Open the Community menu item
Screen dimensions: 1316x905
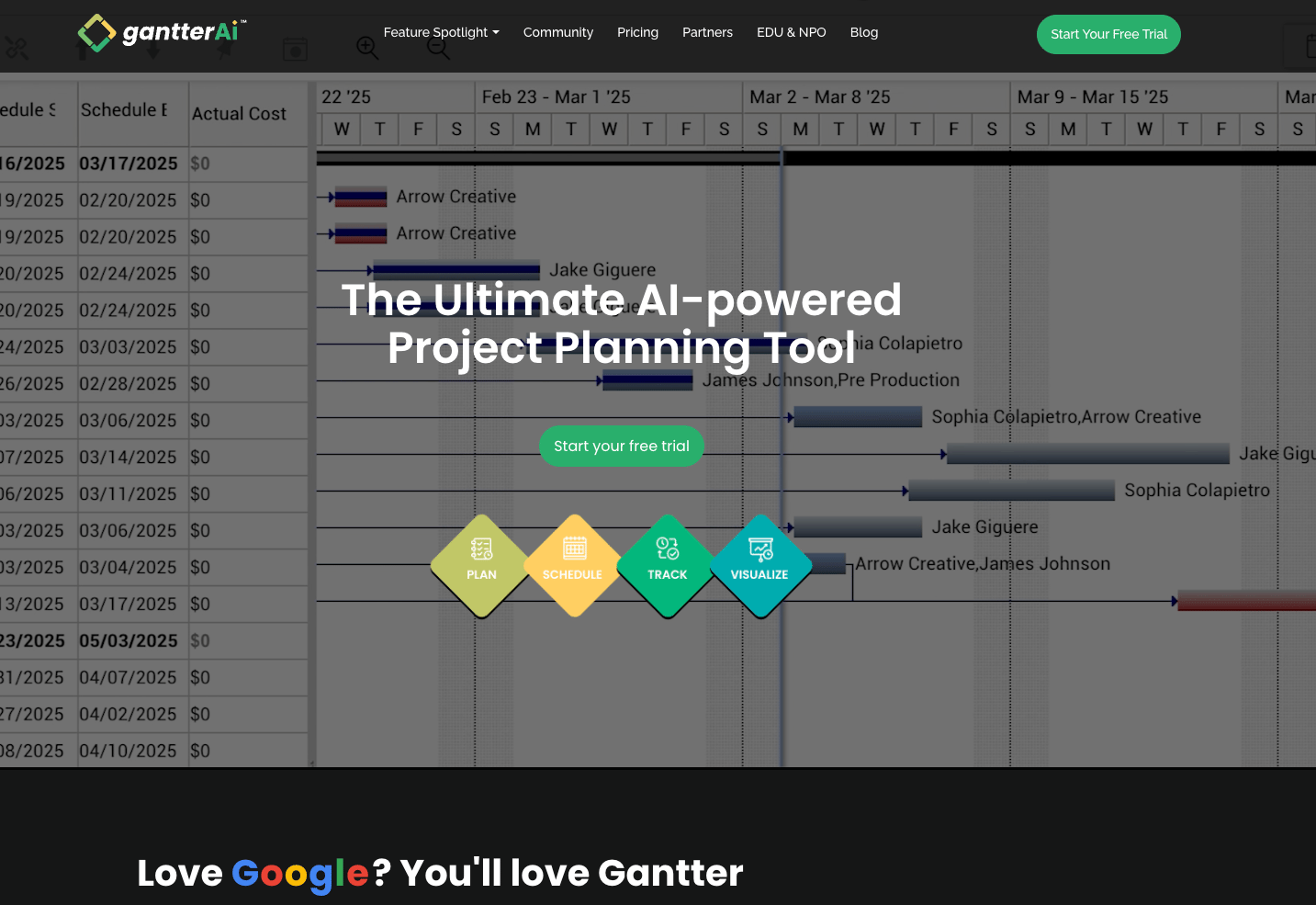(558, 32)
